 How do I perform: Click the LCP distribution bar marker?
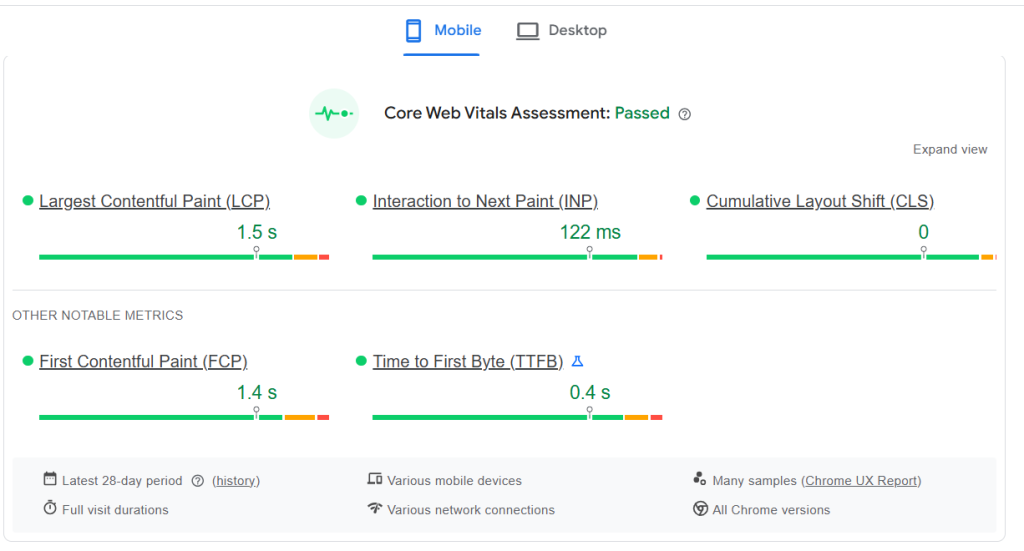256,253
